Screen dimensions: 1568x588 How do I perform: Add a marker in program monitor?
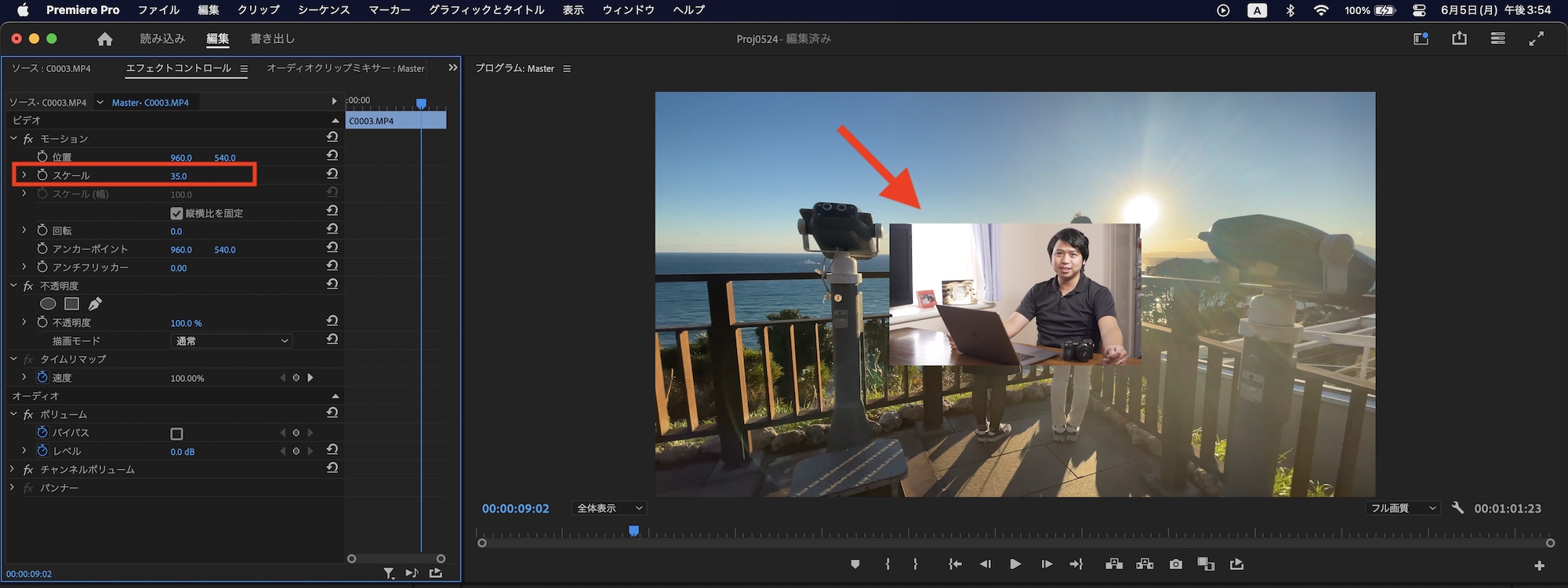(x=855, y=564)
